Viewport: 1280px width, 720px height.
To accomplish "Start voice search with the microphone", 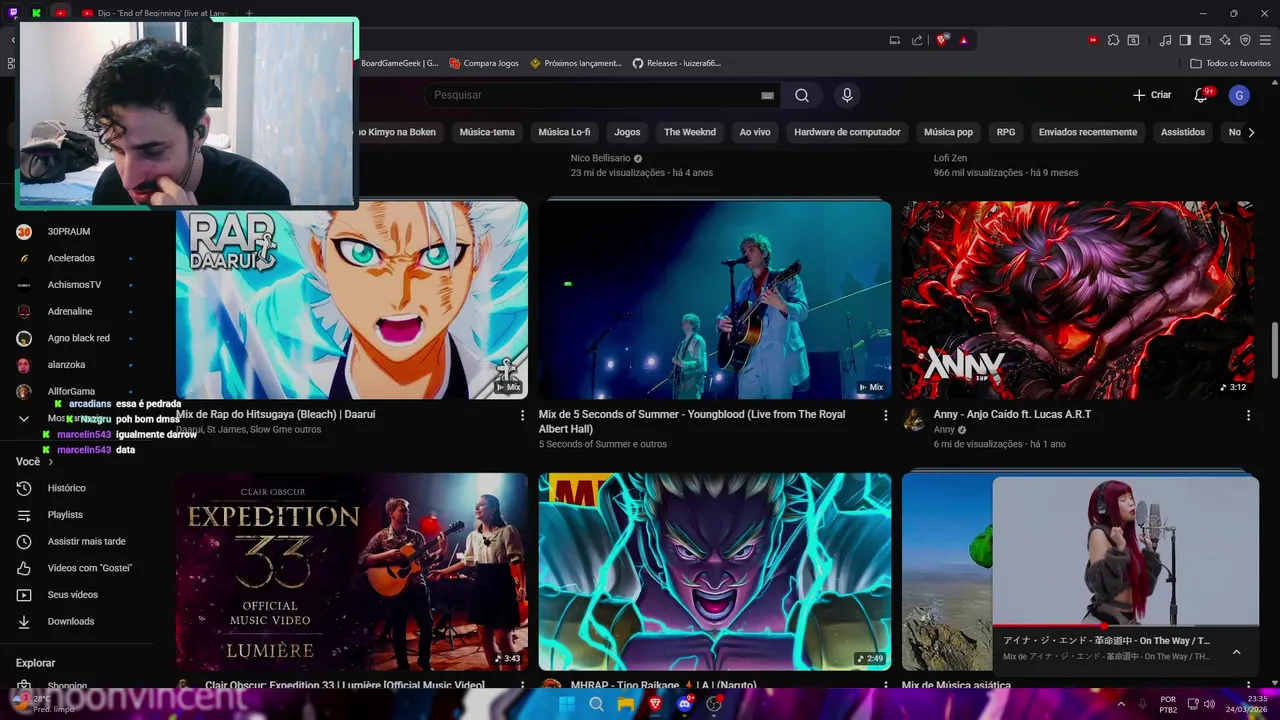I will [x=847, y=95].
